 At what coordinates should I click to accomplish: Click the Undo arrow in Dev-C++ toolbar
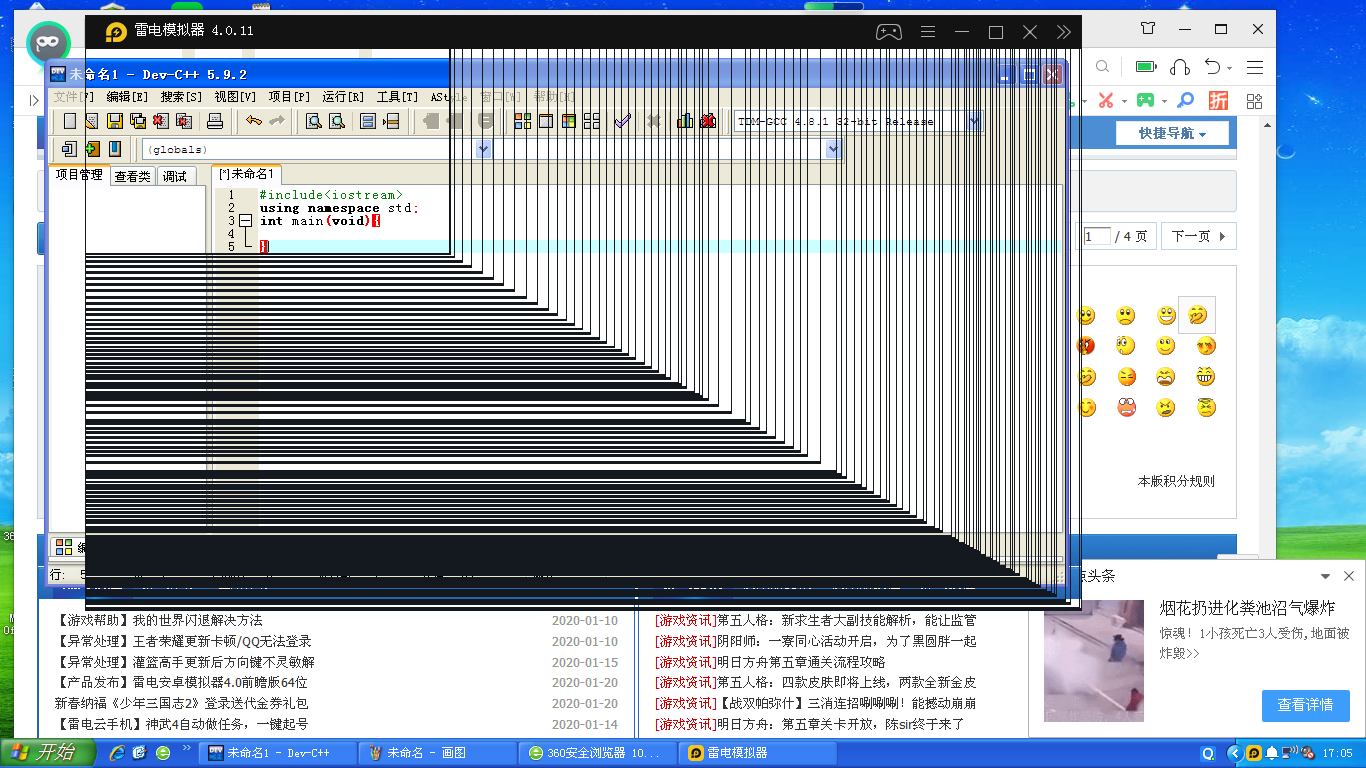[x=254, y=121]
